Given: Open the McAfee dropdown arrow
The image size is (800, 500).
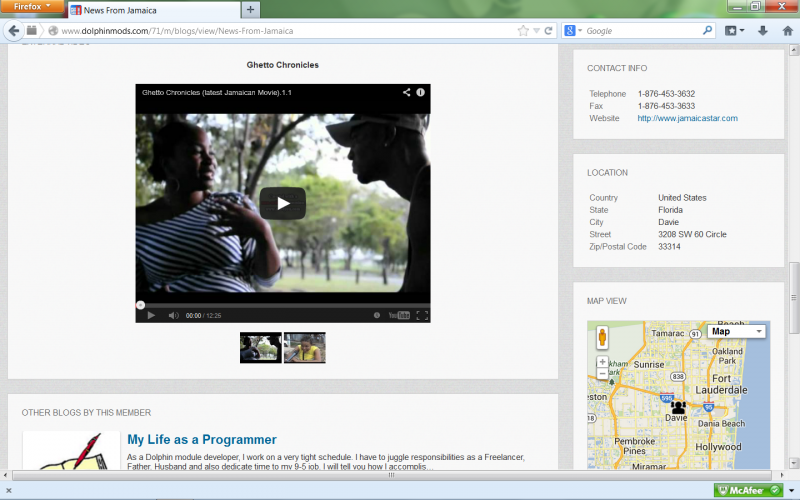Looking at the screenshot, I should 792,491.
